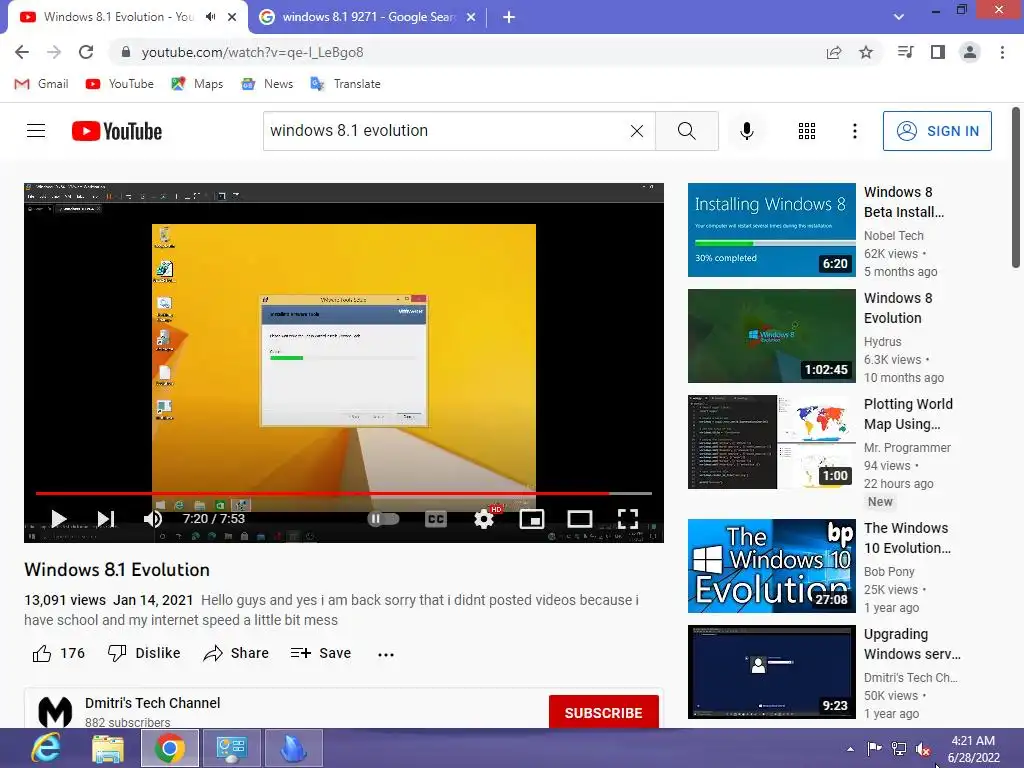Open News bookmark
The height and width of the screenshot is (768, 1024).
[267, 84]
